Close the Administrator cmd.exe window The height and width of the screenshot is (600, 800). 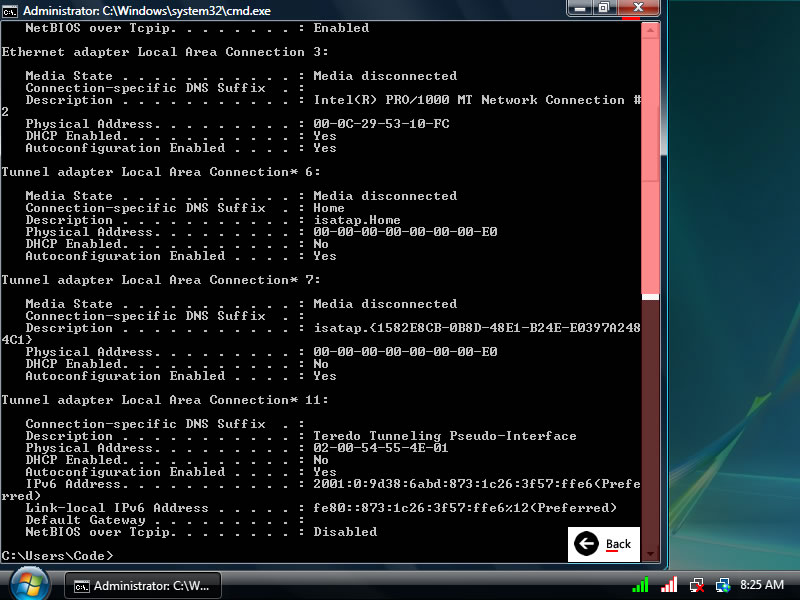[x=638, y=8]
